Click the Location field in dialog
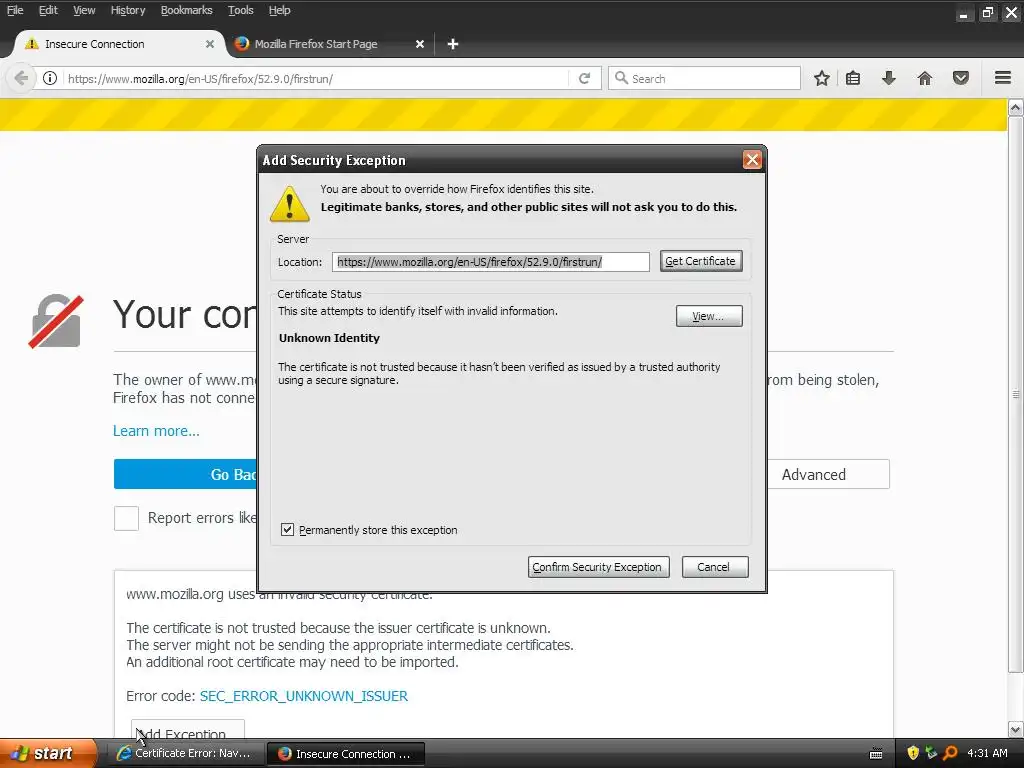1024x768 pixels. point(490,262)
